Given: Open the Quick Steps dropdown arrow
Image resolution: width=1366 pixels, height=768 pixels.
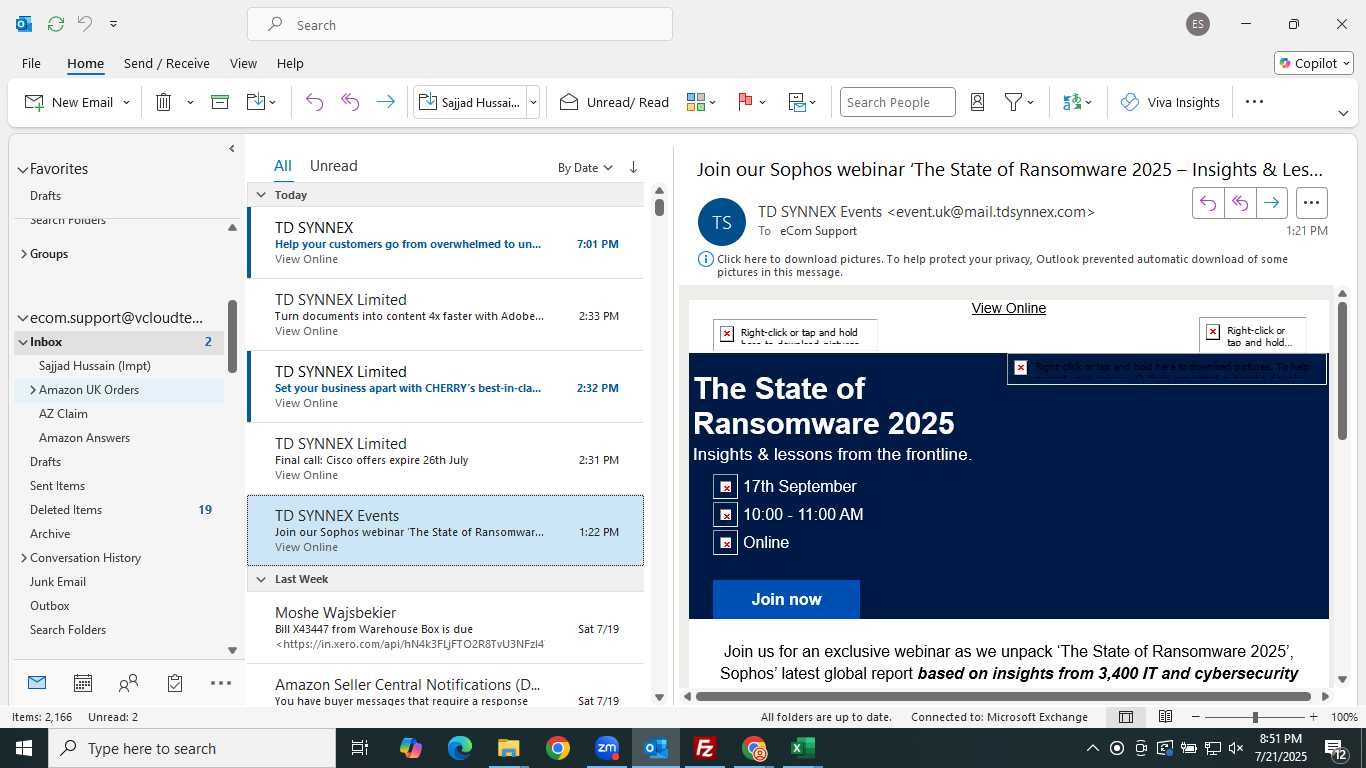Looking at the screenshot, I should (x=533, y=102).
